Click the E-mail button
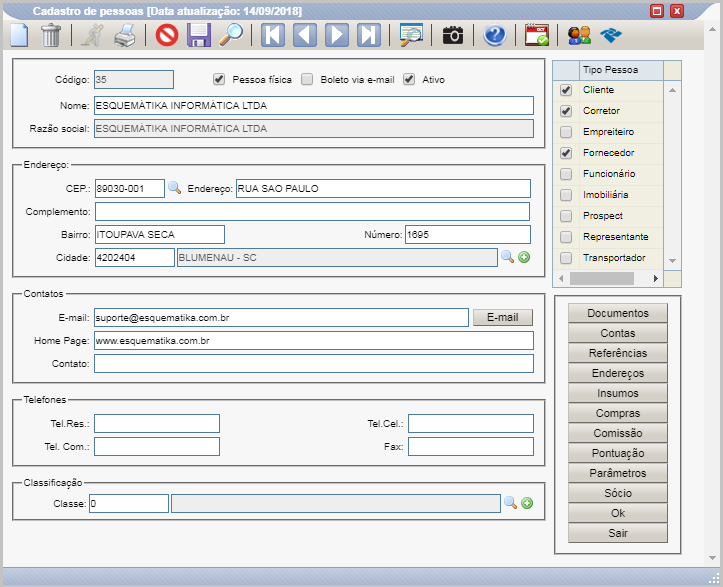The image size is (723, 587). click(x=503, y=317)
